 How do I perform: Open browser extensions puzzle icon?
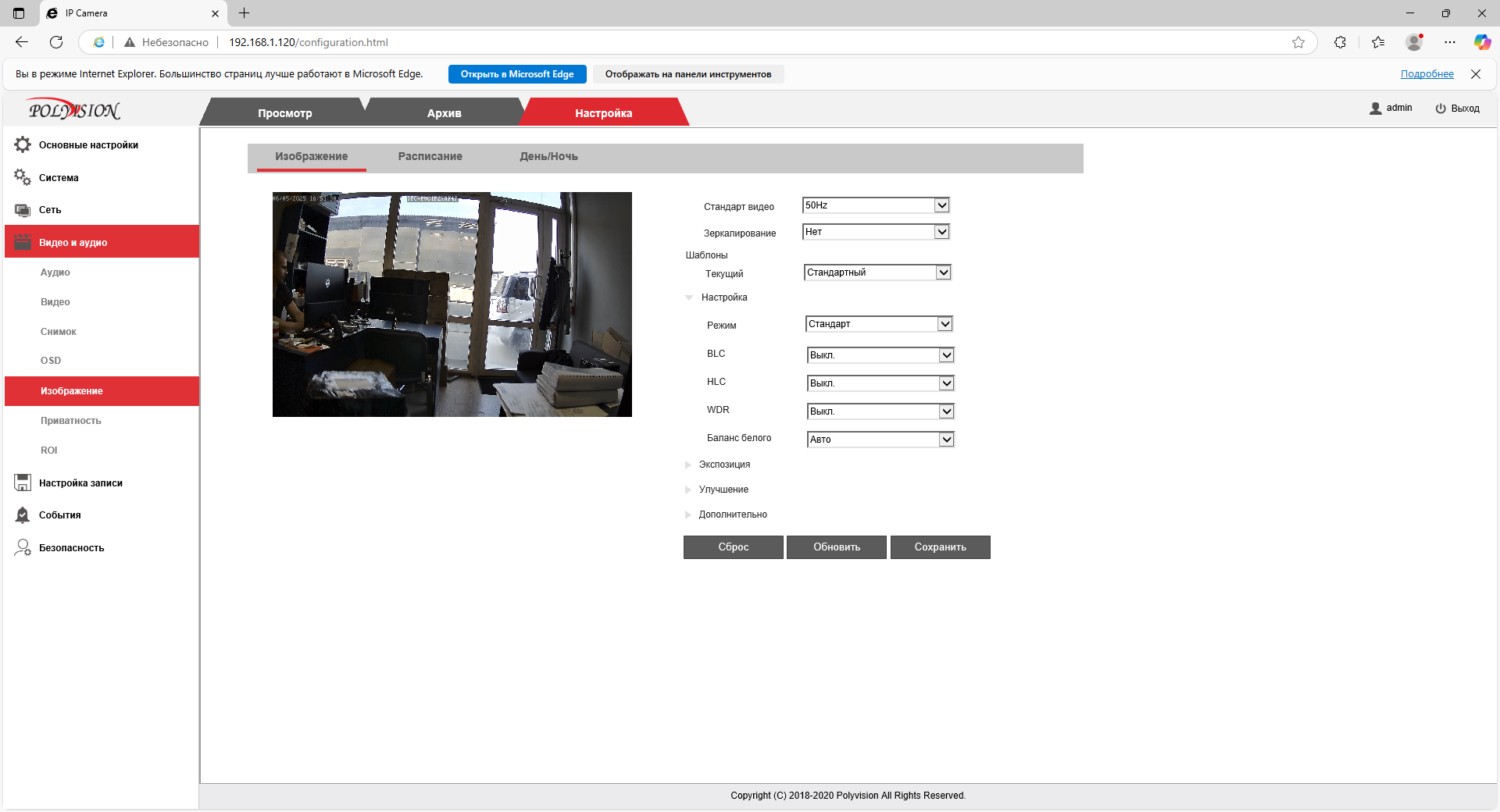(1340, 42)
